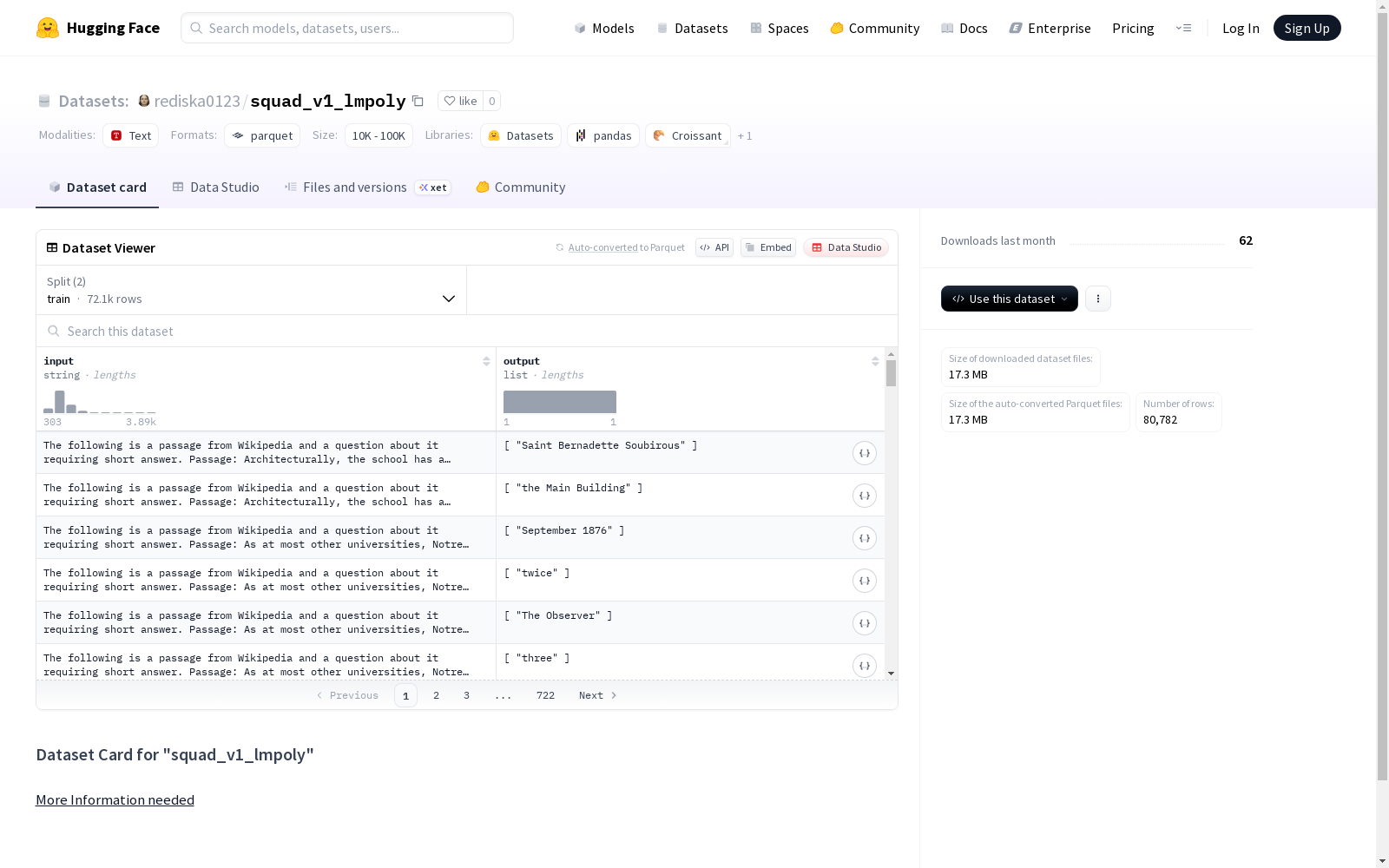Viewport: 1389px width, 868px height.
Task: Go to Datasets in the navigation
Action: [x=692, y=28]
